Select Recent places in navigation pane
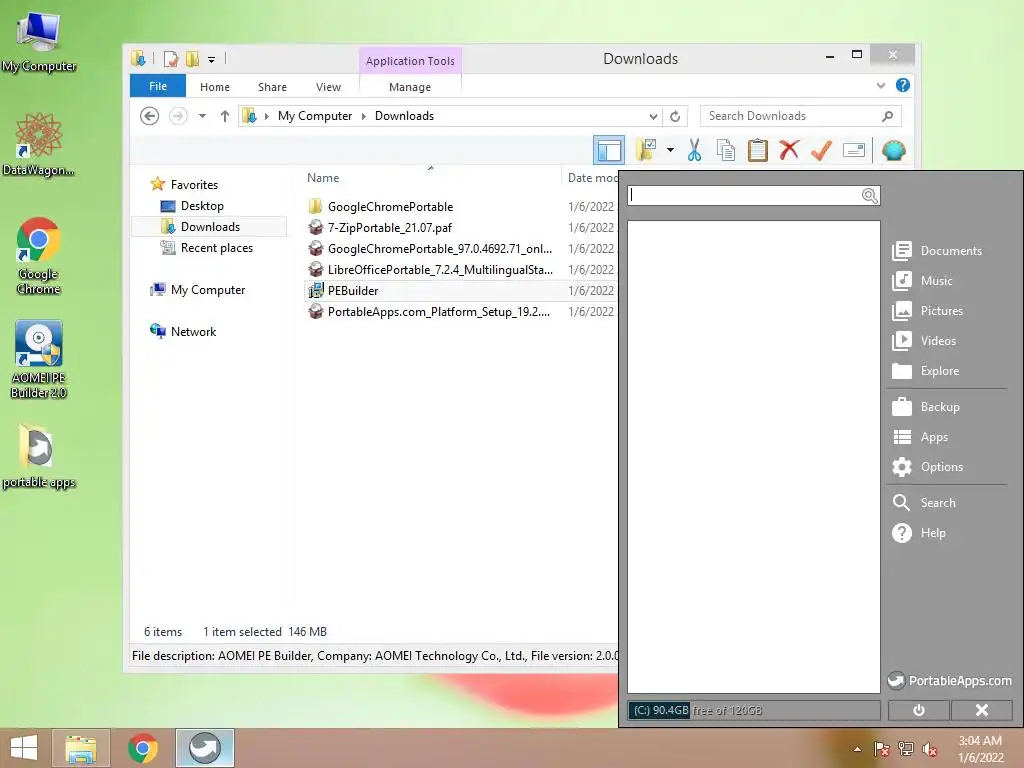 click(x=216, y=248)
